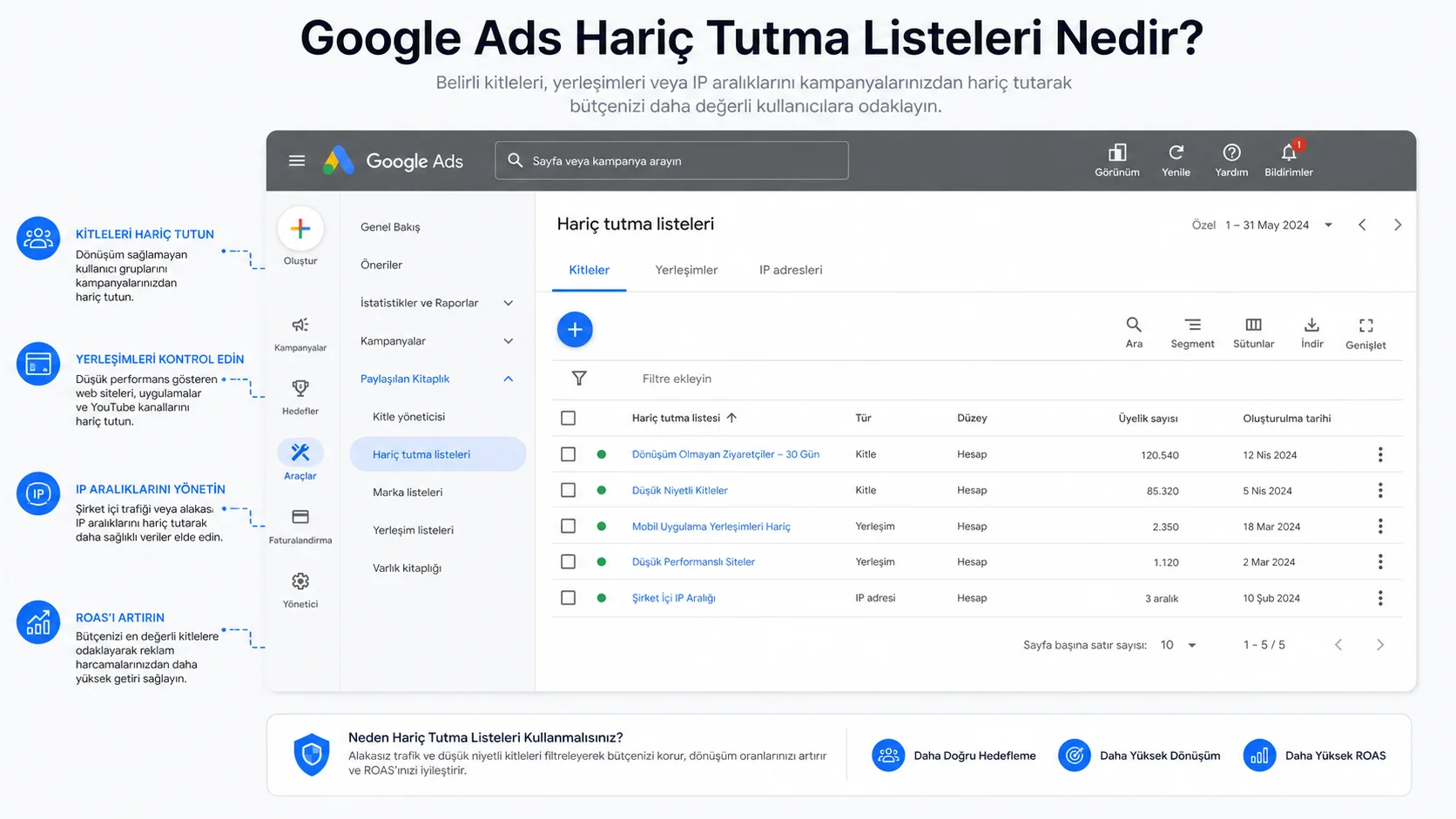Open Şirket İçi IP Aralığı link
Image resolution: width=1456 pixels, height=819 pixels.
[x=673, y=598]
